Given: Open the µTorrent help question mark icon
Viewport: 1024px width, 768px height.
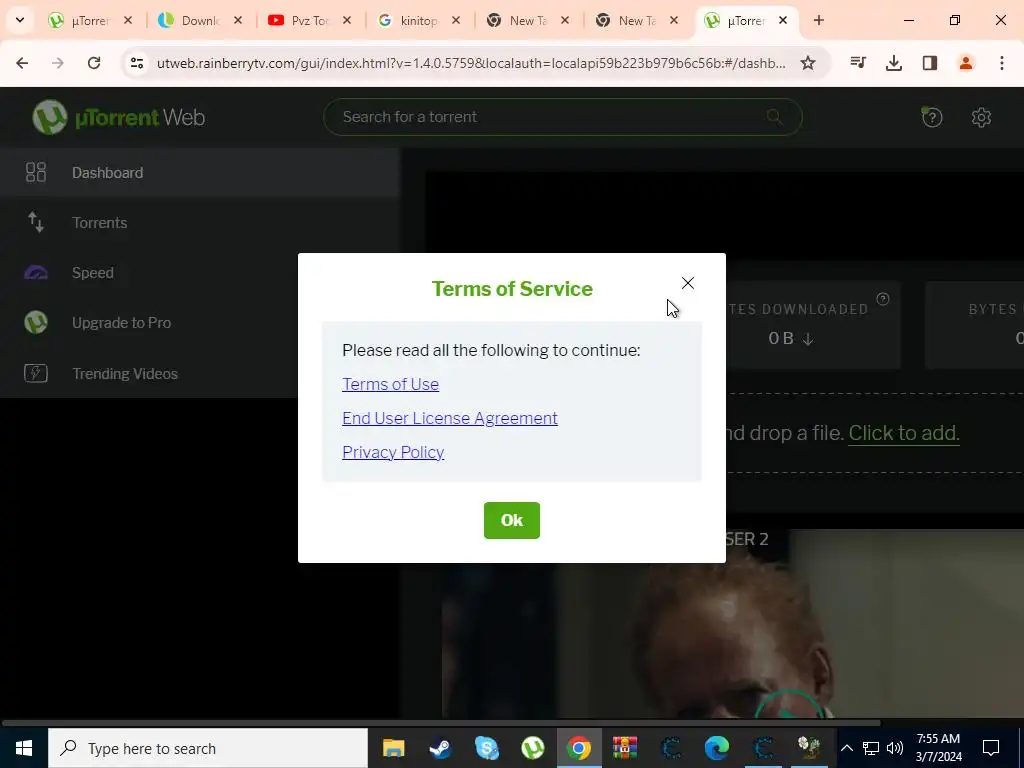Looking at the screenshot, I should pyautogui.click(x=932, y=118).
